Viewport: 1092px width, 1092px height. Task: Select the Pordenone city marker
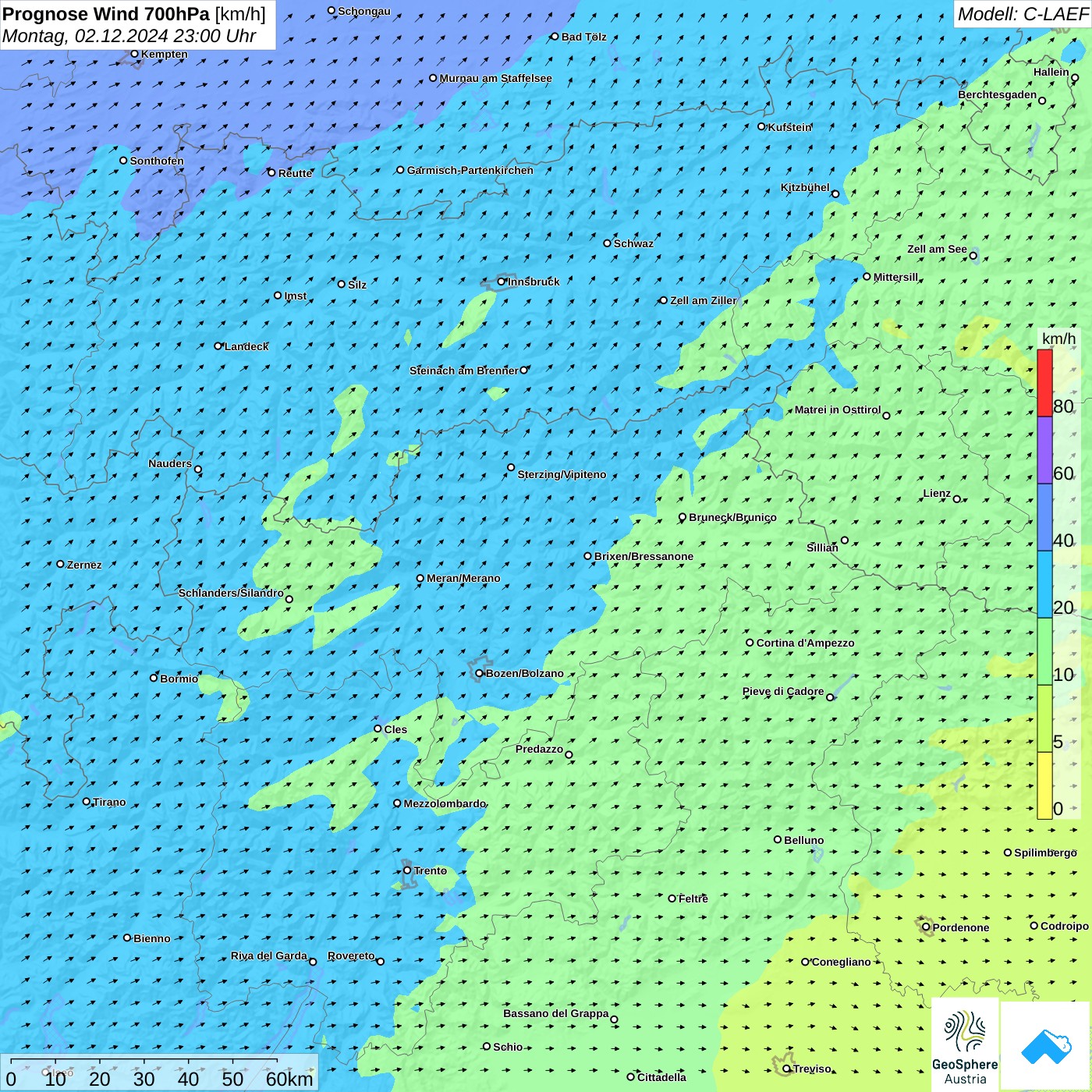(927, 927)
